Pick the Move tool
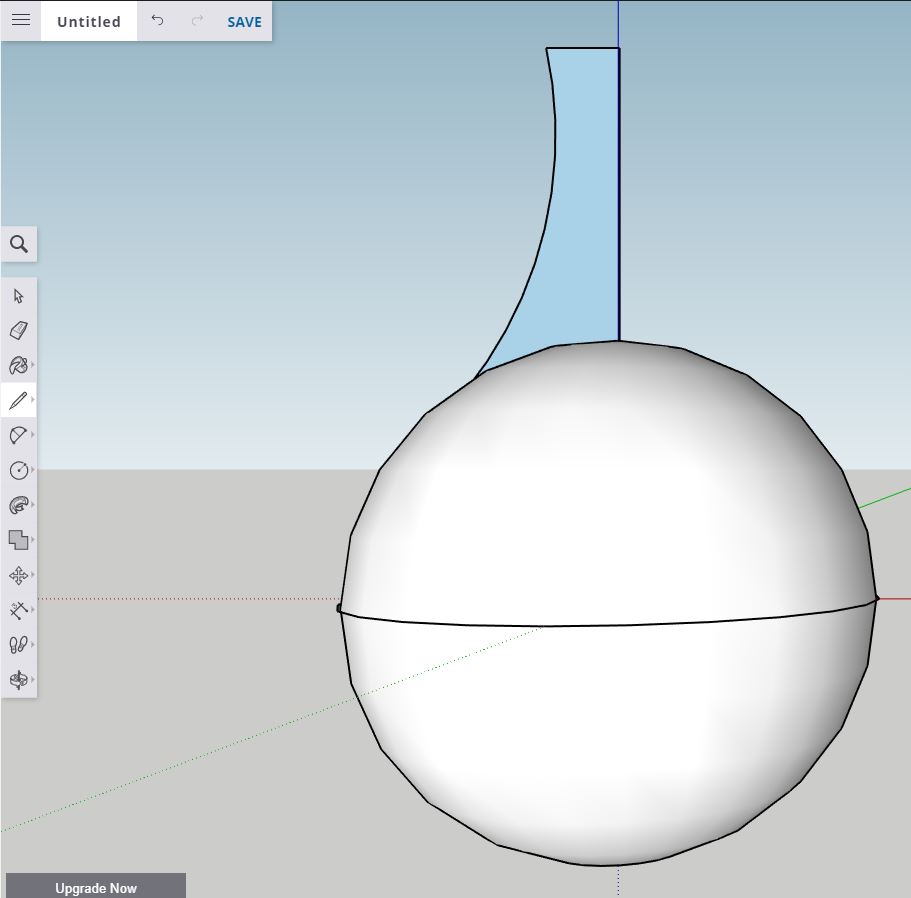911x898 pixels. coord(18,575)
